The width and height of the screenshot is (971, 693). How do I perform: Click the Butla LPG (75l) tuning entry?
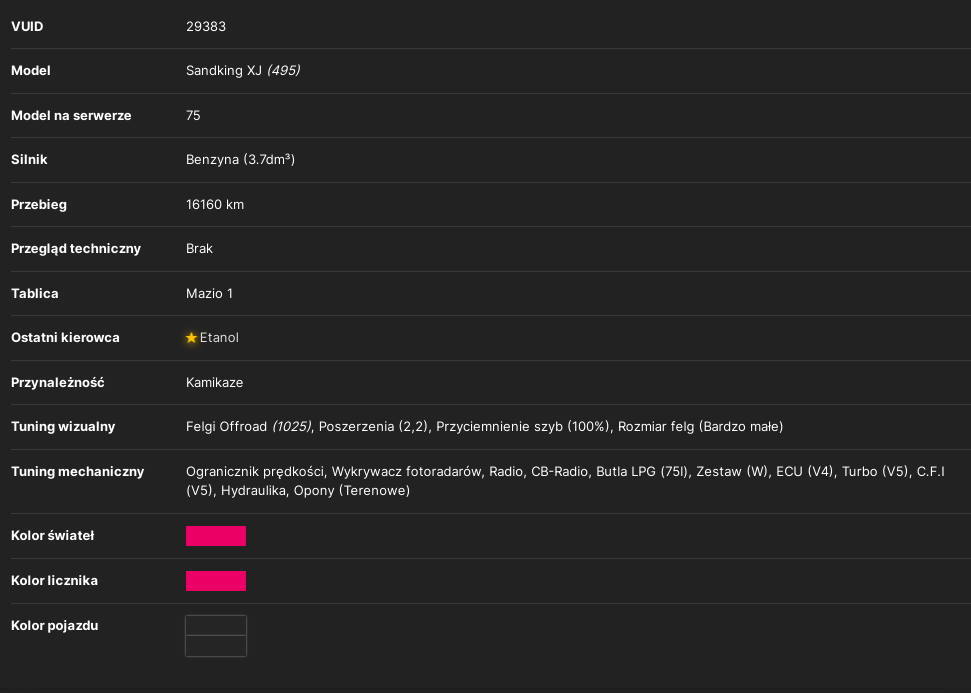click(x=642, y=472)
